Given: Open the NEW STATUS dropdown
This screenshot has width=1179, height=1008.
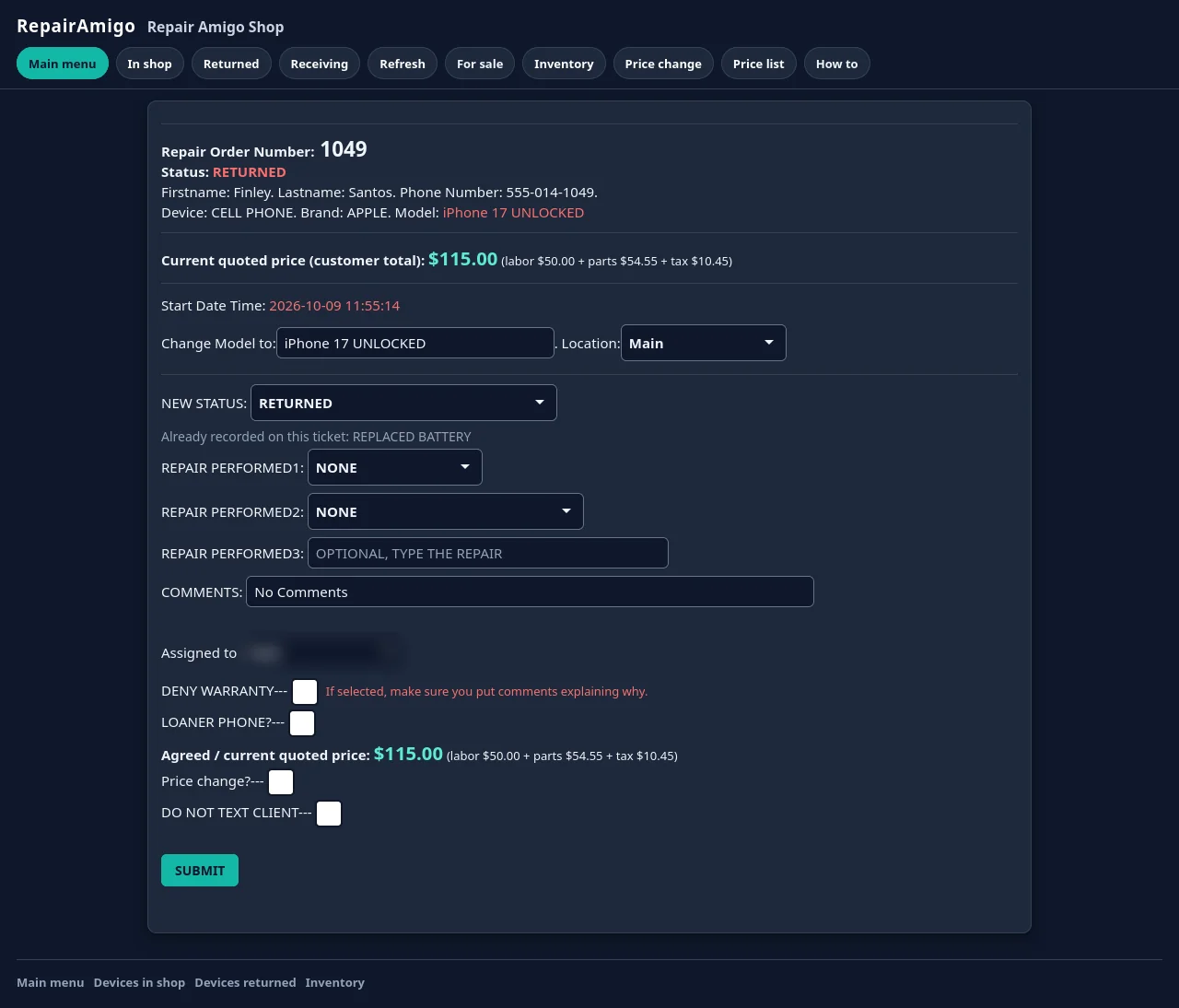Looking at the screenshot, I should pos(403,403).
